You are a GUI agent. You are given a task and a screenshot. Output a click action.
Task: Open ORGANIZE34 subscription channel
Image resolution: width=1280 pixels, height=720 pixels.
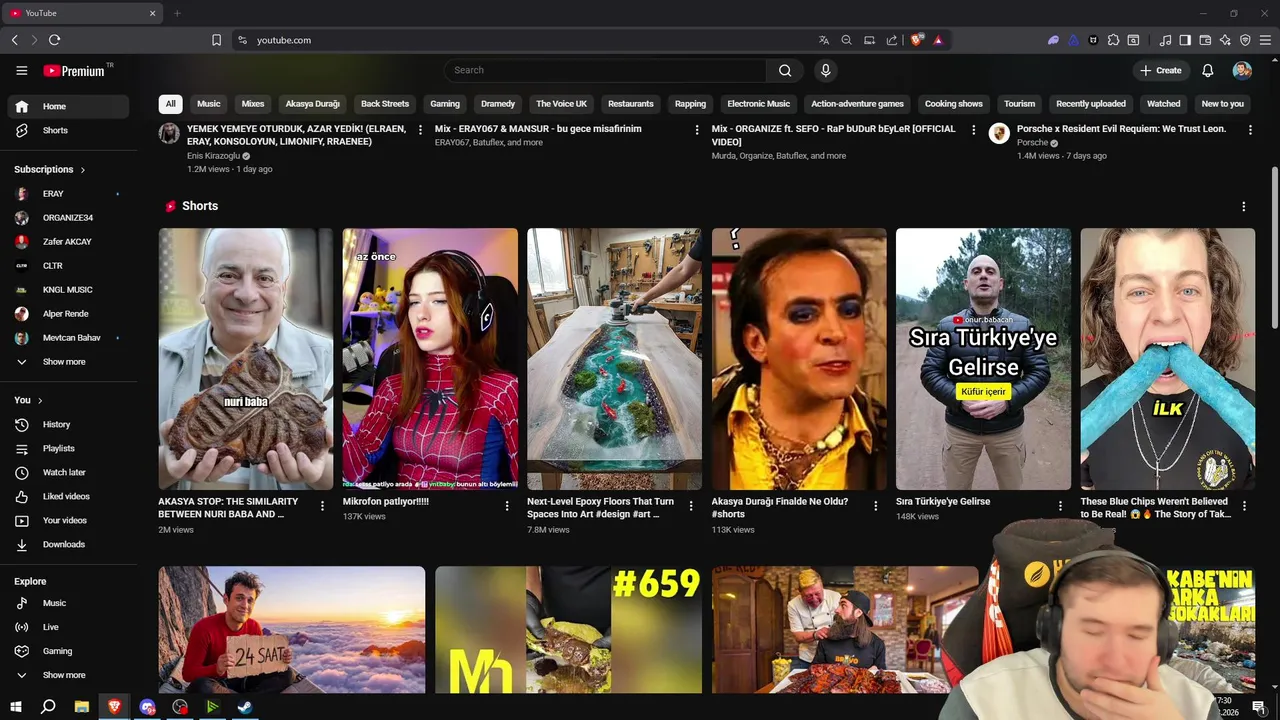[x=69, y=218]
